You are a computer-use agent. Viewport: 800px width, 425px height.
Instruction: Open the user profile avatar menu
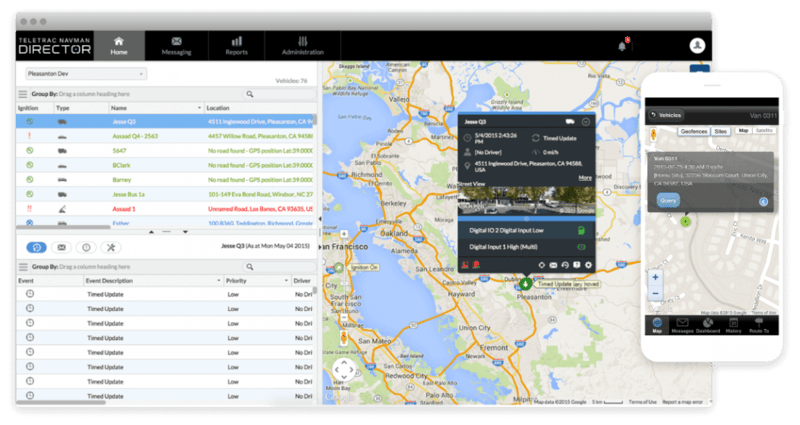tap(697, 45)
